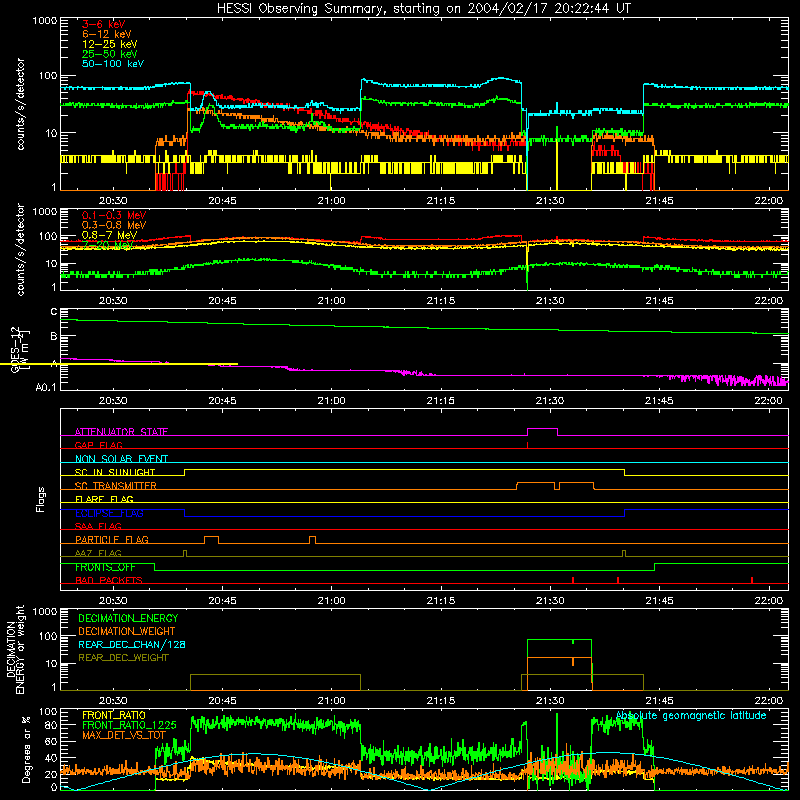Click the first wide pulse on the PARTICLE_FLAG line
The height and width of the screenshot is (800, 800).
click(211, 537)
